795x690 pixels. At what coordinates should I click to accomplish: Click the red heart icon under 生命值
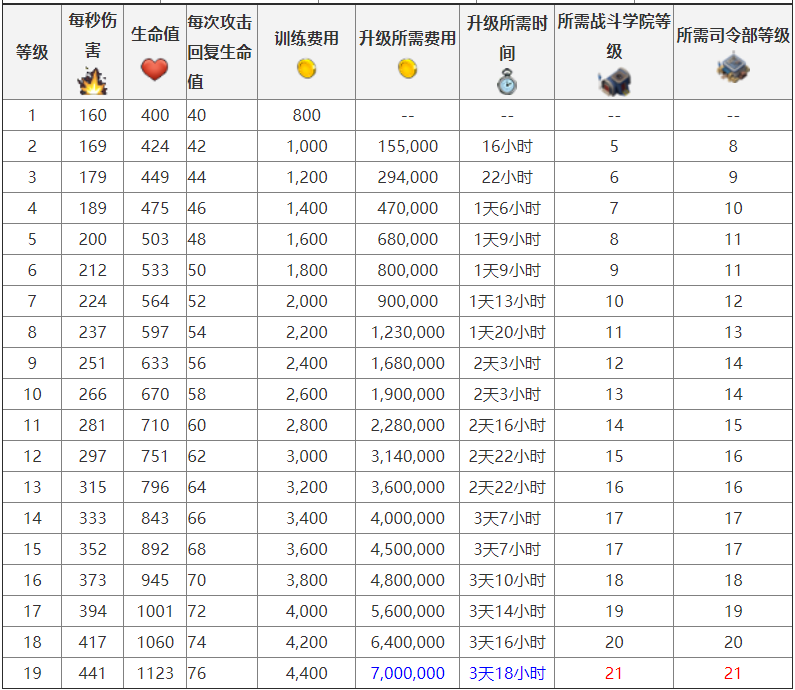(x=155, y=69)
